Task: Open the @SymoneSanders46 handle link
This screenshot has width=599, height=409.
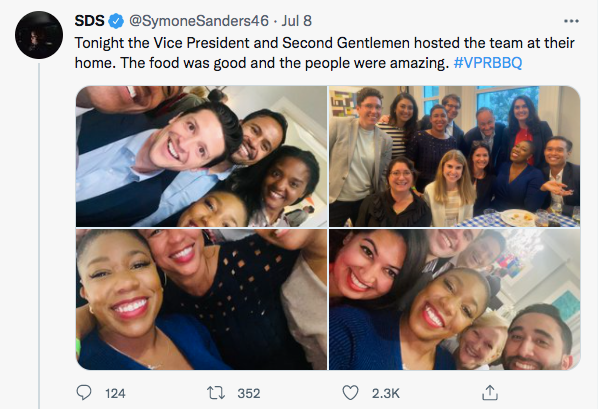Action: [199, 21]
